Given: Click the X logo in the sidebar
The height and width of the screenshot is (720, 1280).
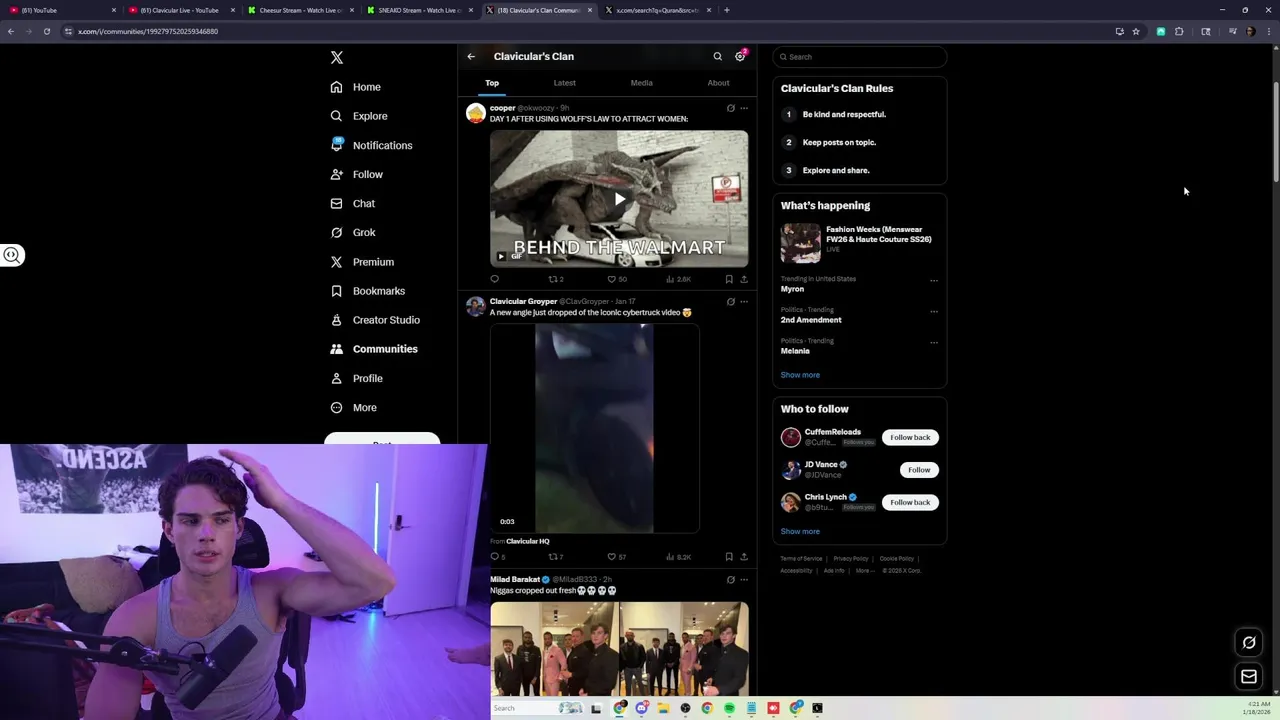Looking at the screenshot, I should click(337, 58).
